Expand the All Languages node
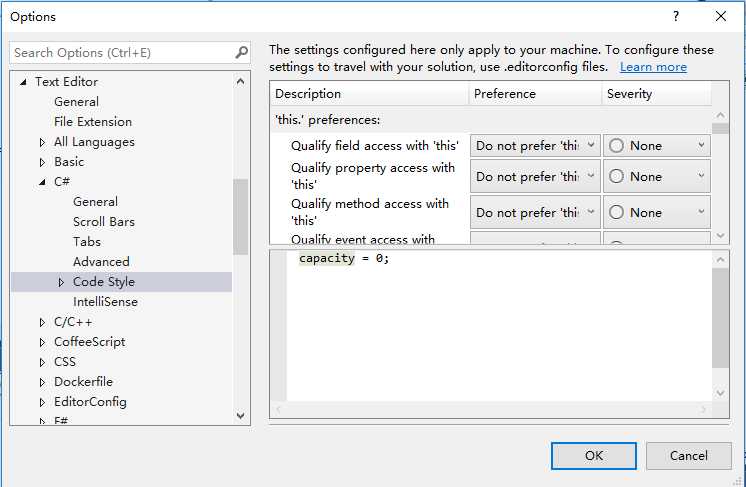746x487 pixels. tap(42, 142)
